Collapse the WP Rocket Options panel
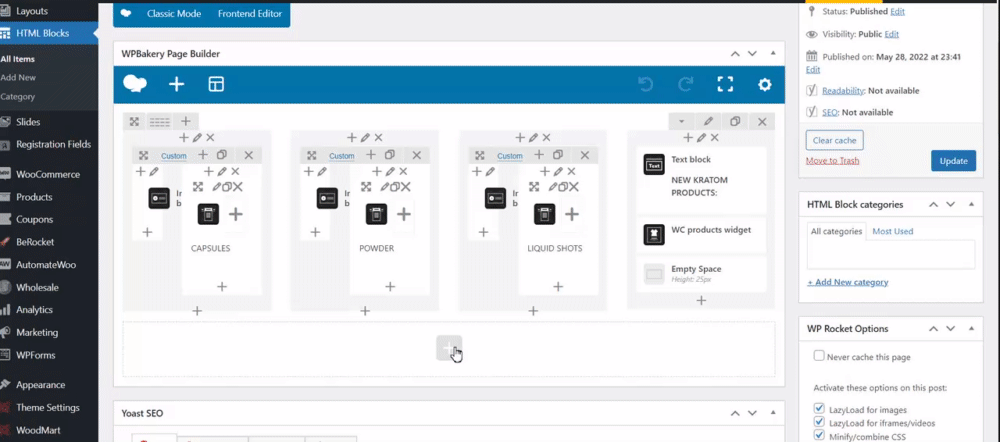The image size is (1000, 442). tap(971, 329)
